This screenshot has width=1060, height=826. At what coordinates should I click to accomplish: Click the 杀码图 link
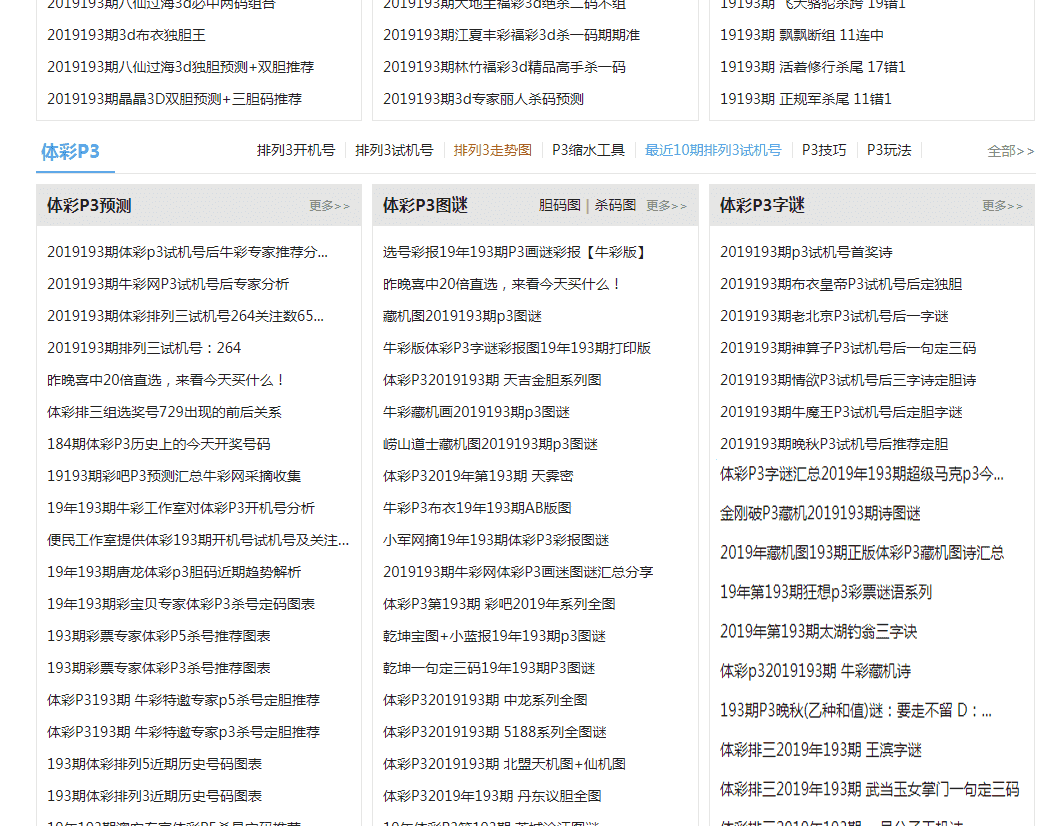pos(615,205)
